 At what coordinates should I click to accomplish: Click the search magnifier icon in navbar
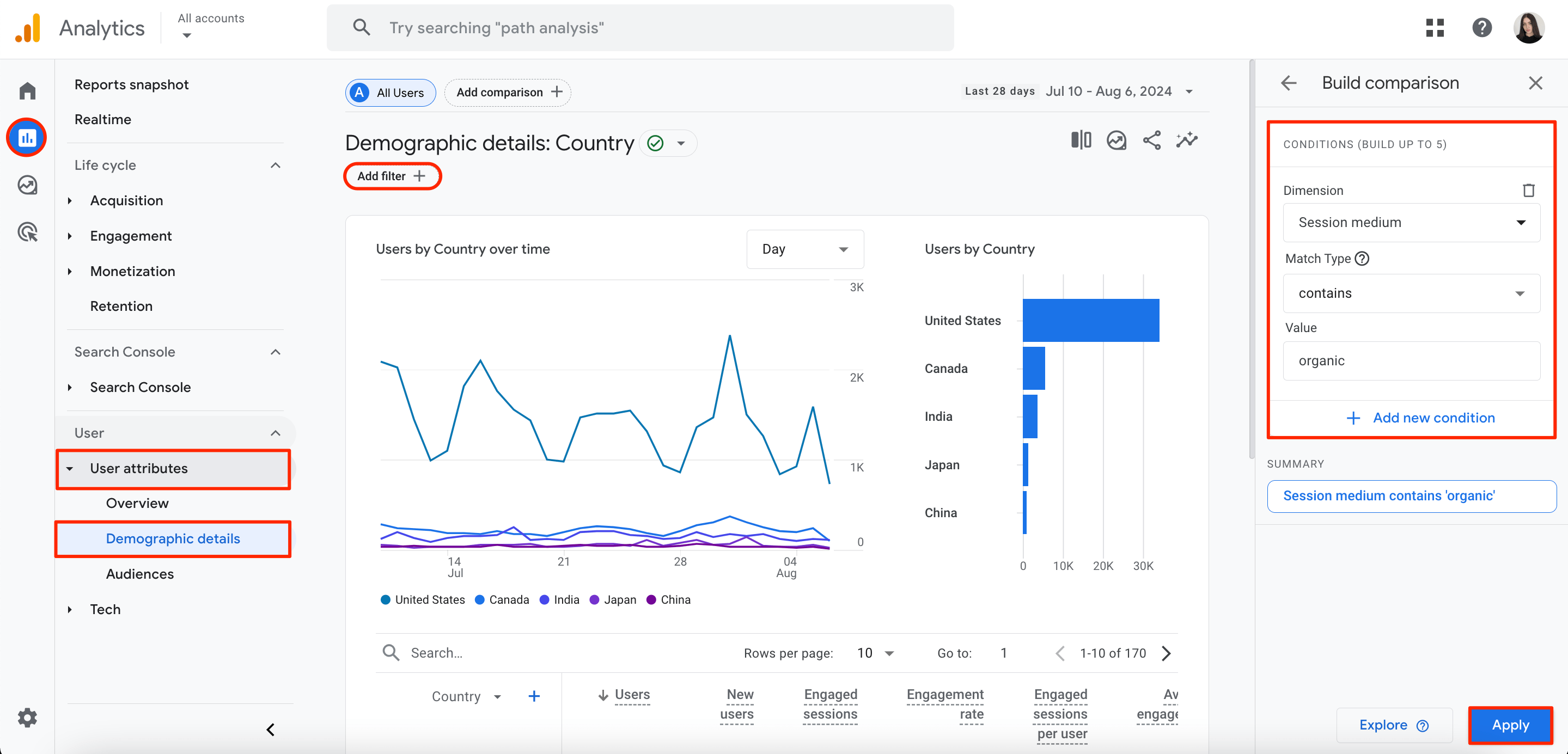(362, 27)
